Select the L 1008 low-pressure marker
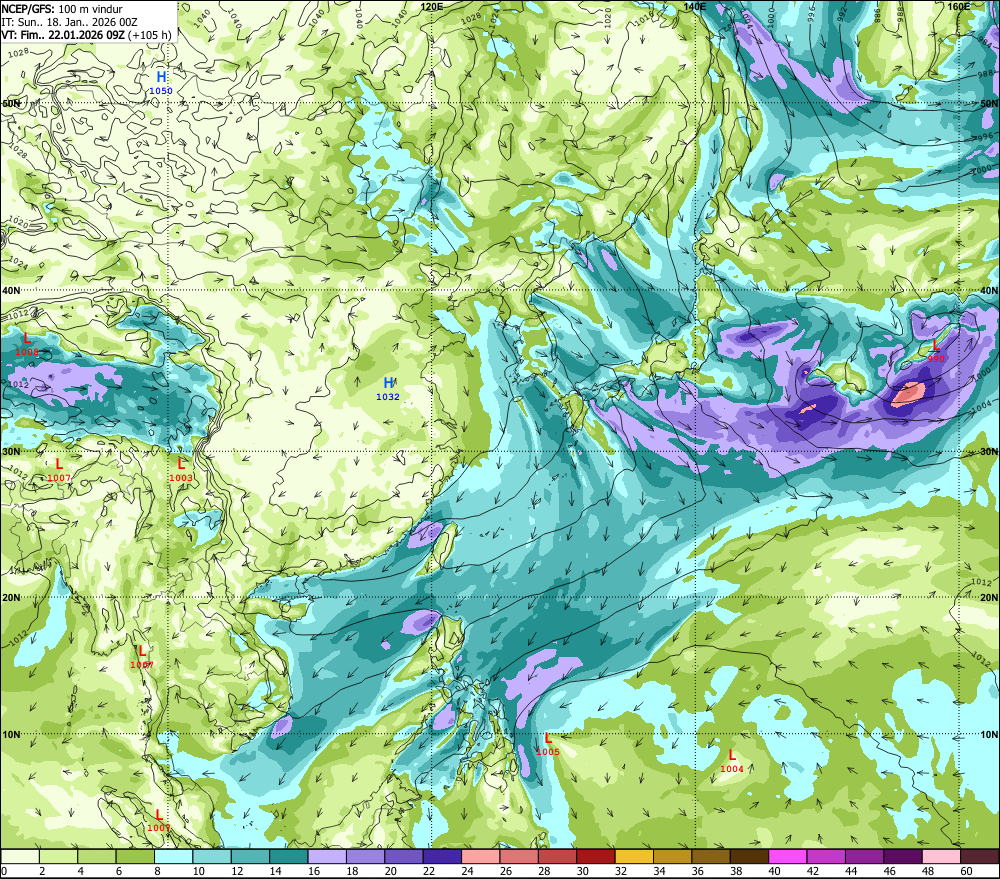The width and height of the screenshot is (1000, 879). (27, 344)
